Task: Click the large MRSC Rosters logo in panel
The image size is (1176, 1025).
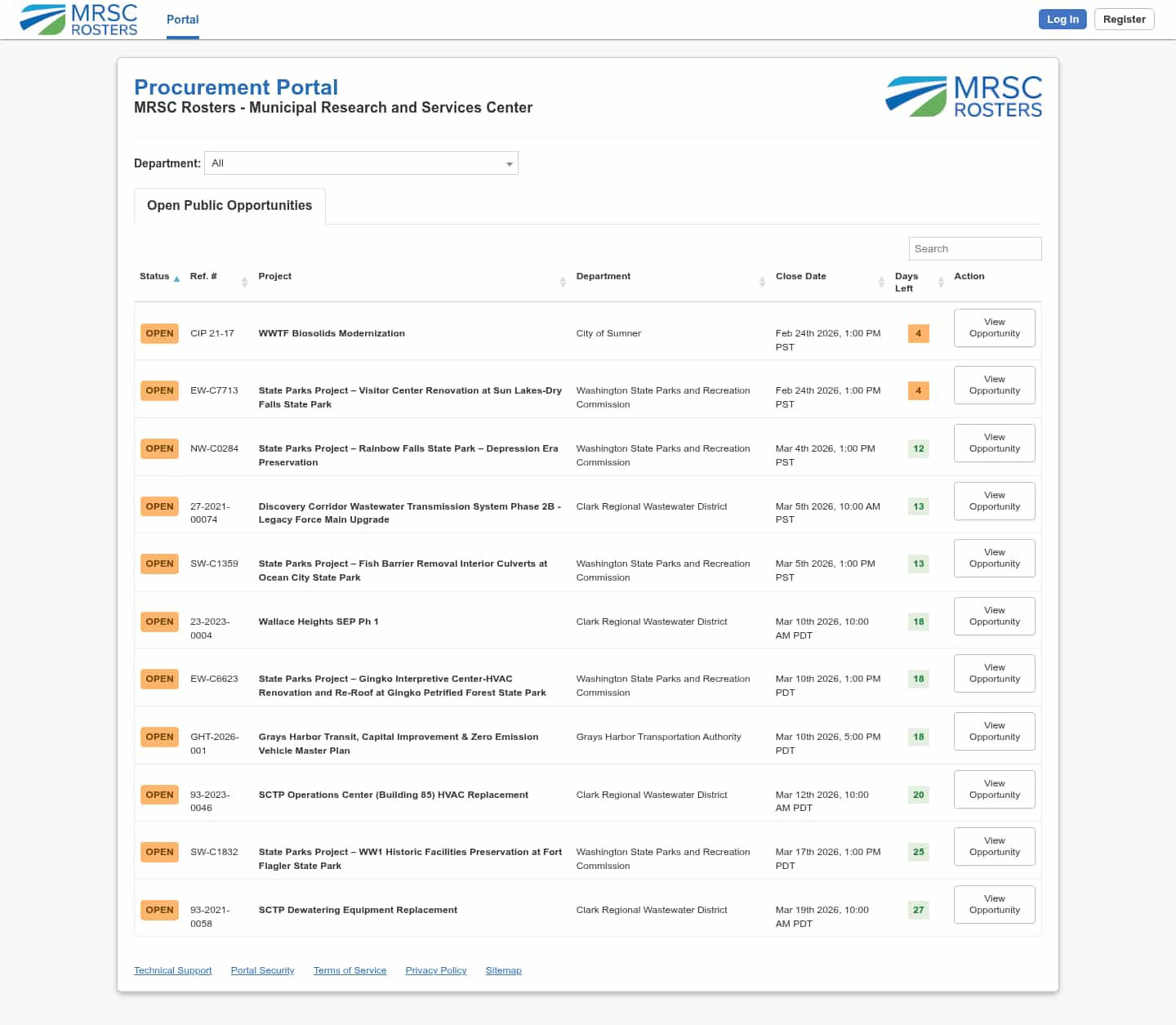Action: coord(964,96)
